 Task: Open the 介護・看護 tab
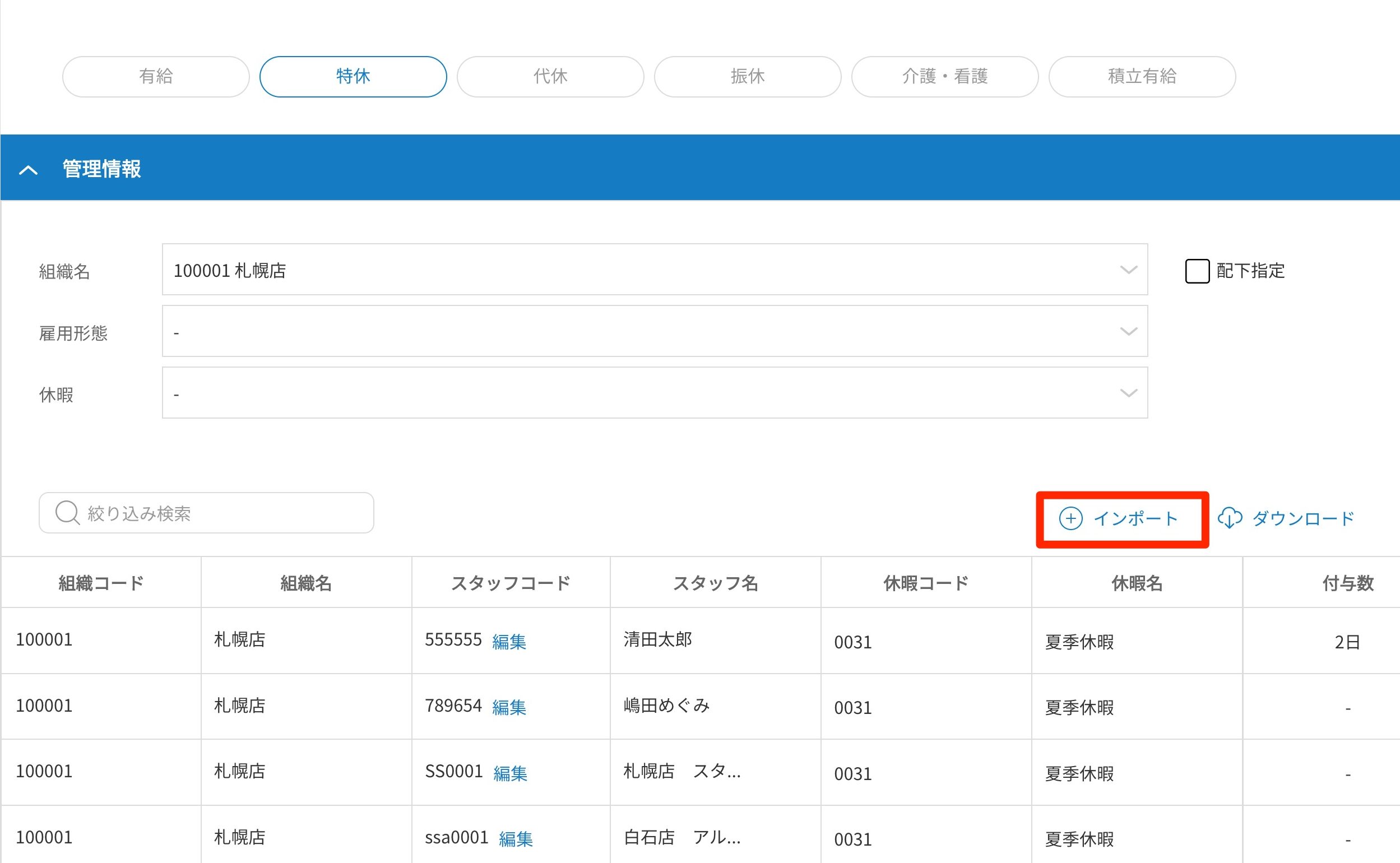coord(944,76)
